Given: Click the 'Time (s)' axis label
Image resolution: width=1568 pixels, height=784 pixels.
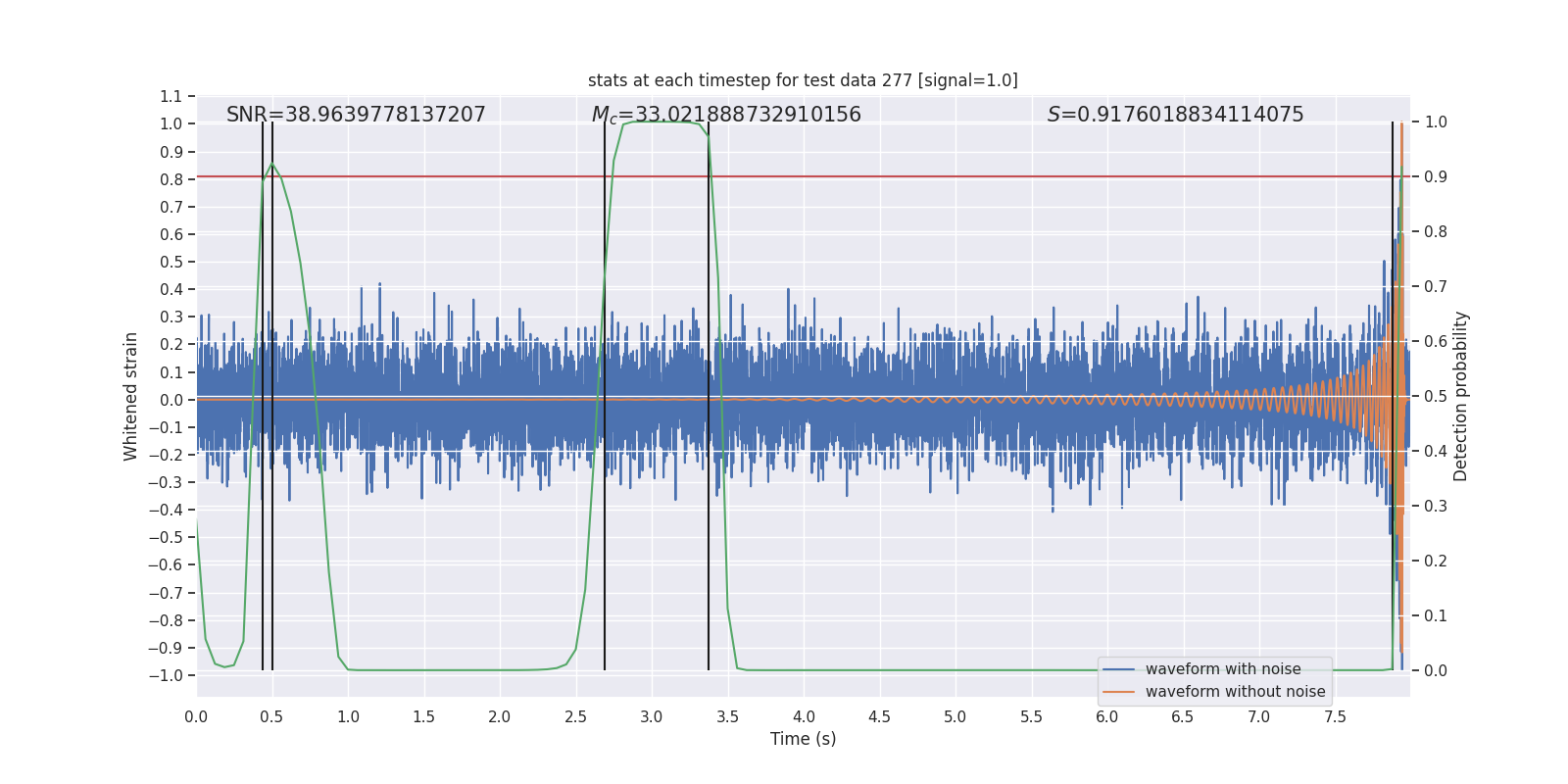Looking at the screenshot, I should (804, 739).
